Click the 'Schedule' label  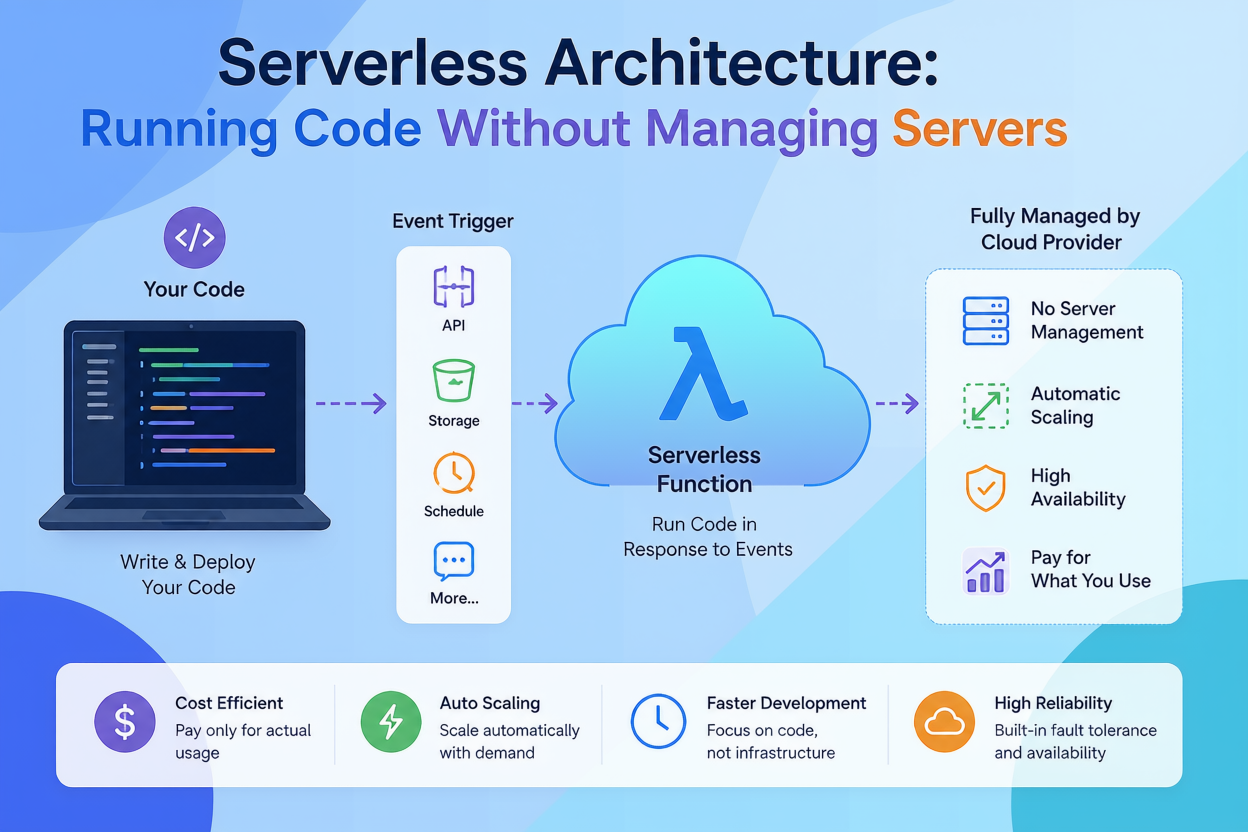pos(454,511)
